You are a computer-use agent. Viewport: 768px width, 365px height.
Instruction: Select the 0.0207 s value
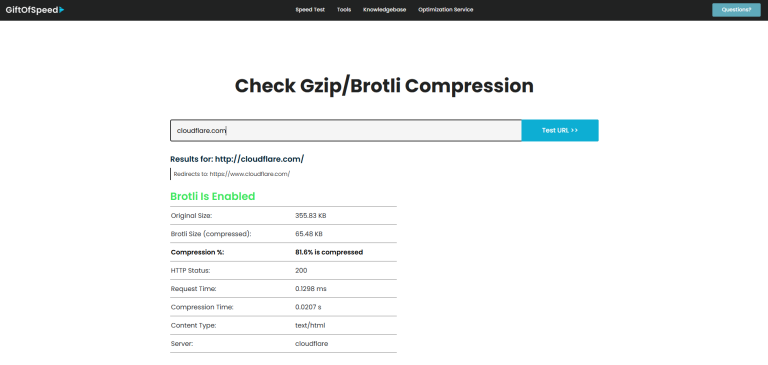[x=309, y=307]
